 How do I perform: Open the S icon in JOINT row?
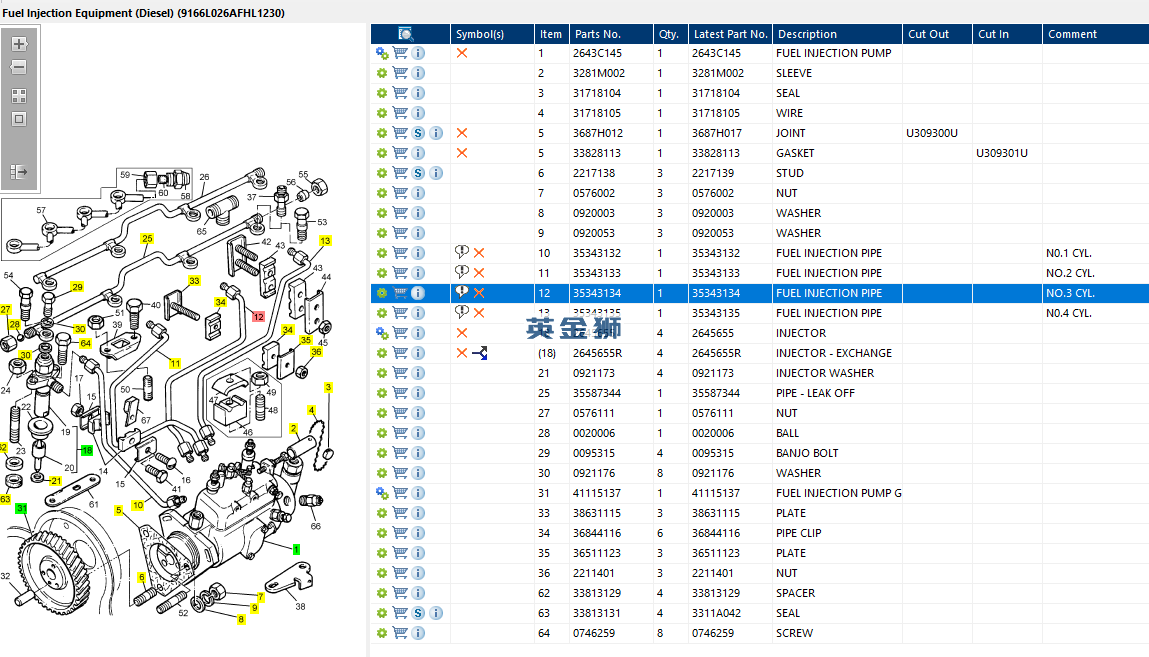coord(418,133)
